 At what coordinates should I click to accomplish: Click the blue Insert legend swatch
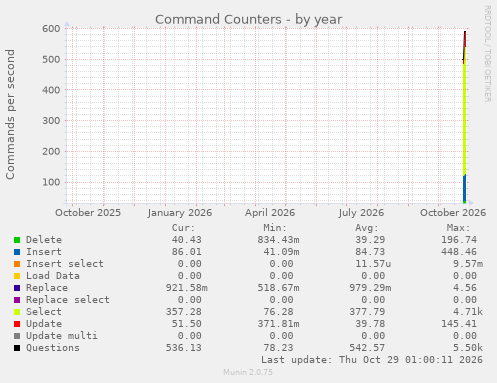click(x=17, y=252)
